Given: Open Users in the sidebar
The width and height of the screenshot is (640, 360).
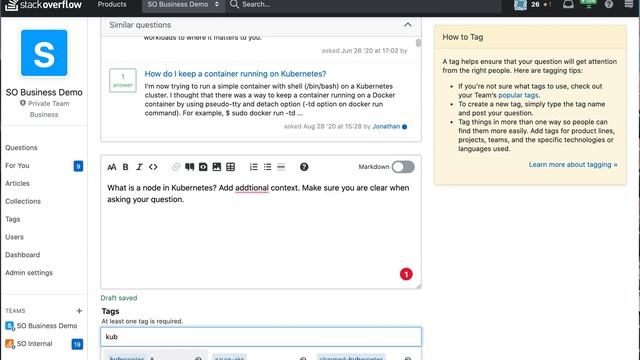Looking at the screenshot, I should click(x=14, y=237).
